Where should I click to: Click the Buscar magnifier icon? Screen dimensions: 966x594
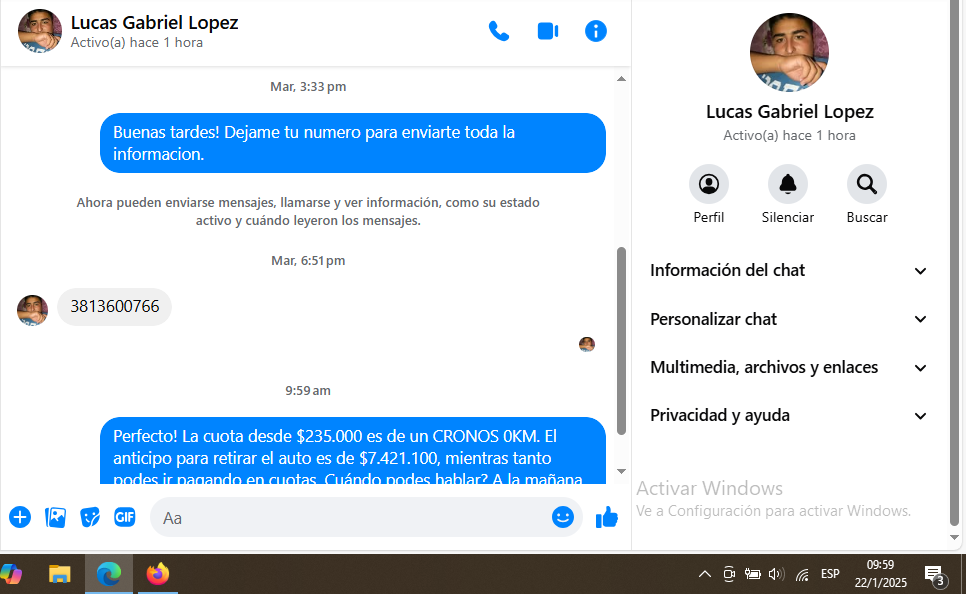pos(867,184)
